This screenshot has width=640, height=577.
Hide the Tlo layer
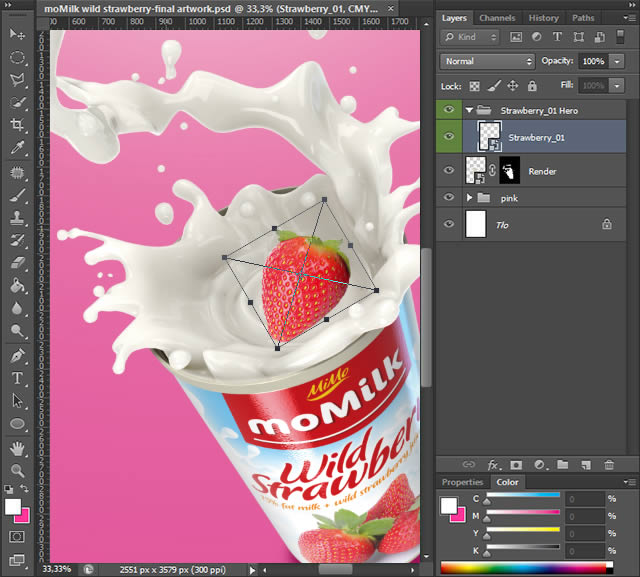449,224
